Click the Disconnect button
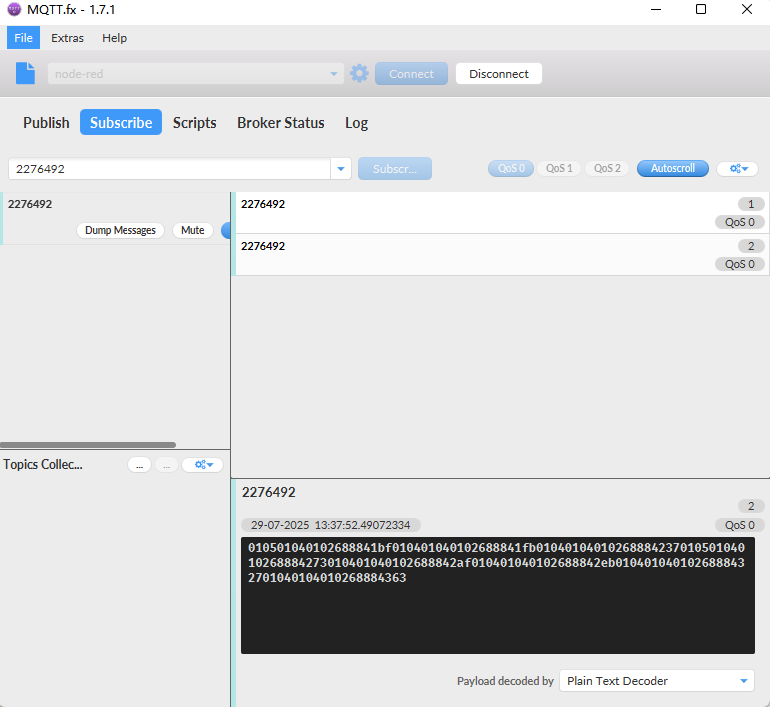Screen dimensions: 770x707 coord(498,74)
